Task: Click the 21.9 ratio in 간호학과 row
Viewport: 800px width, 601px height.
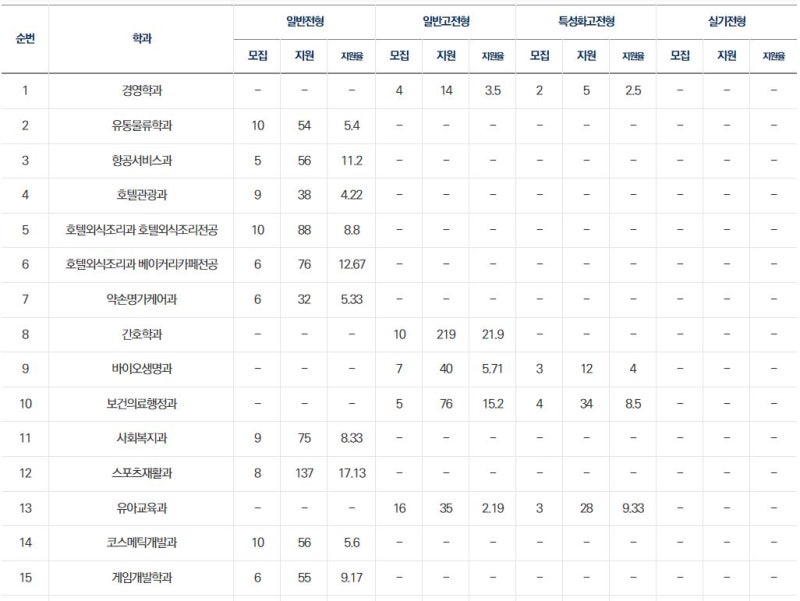Action: 492,334
